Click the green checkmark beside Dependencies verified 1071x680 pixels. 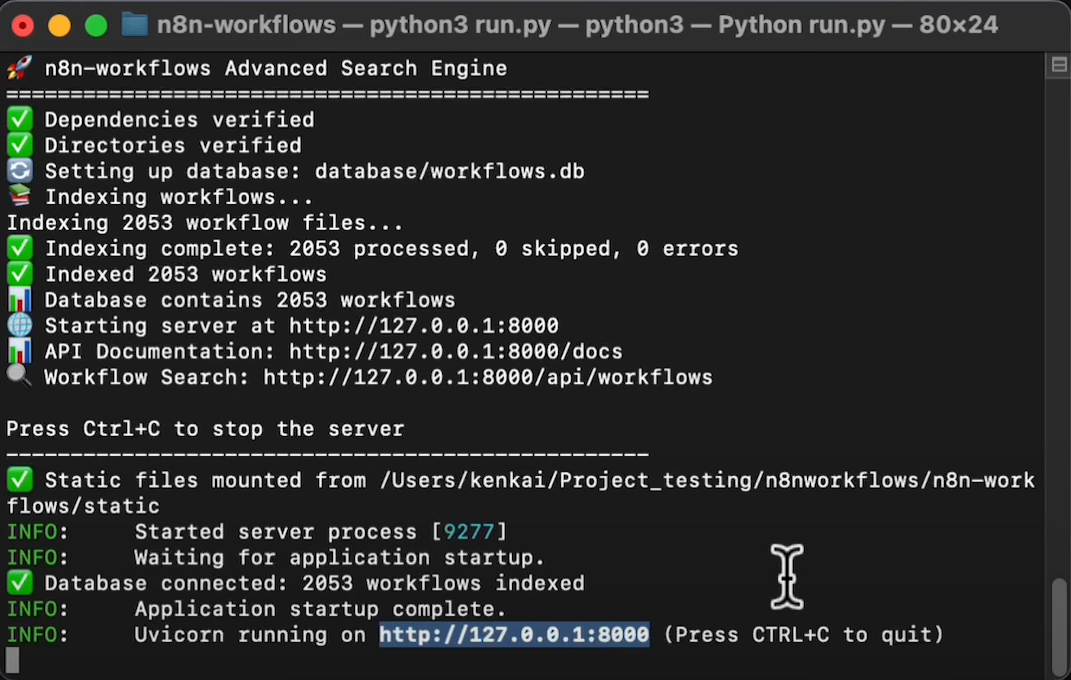click(x=20, y=119)
